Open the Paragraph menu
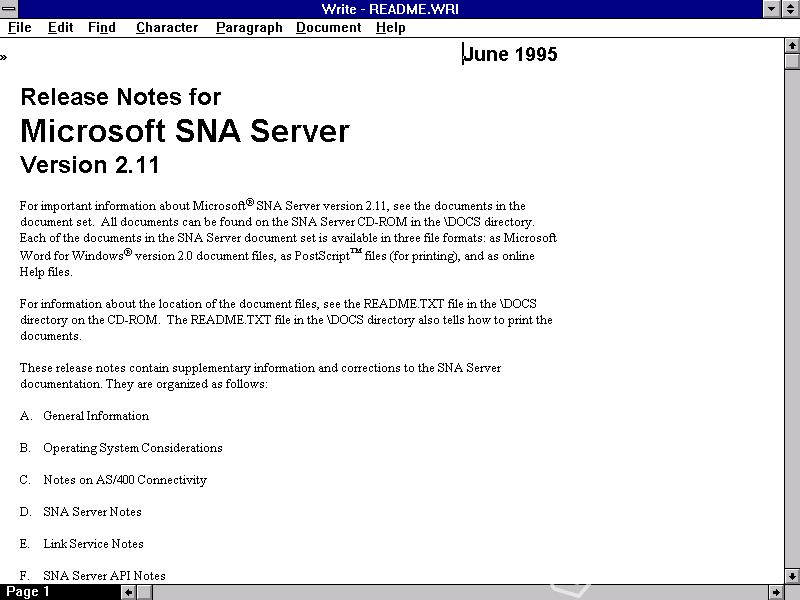The height and width of the screenshot is (600, 800). point(249,28)
